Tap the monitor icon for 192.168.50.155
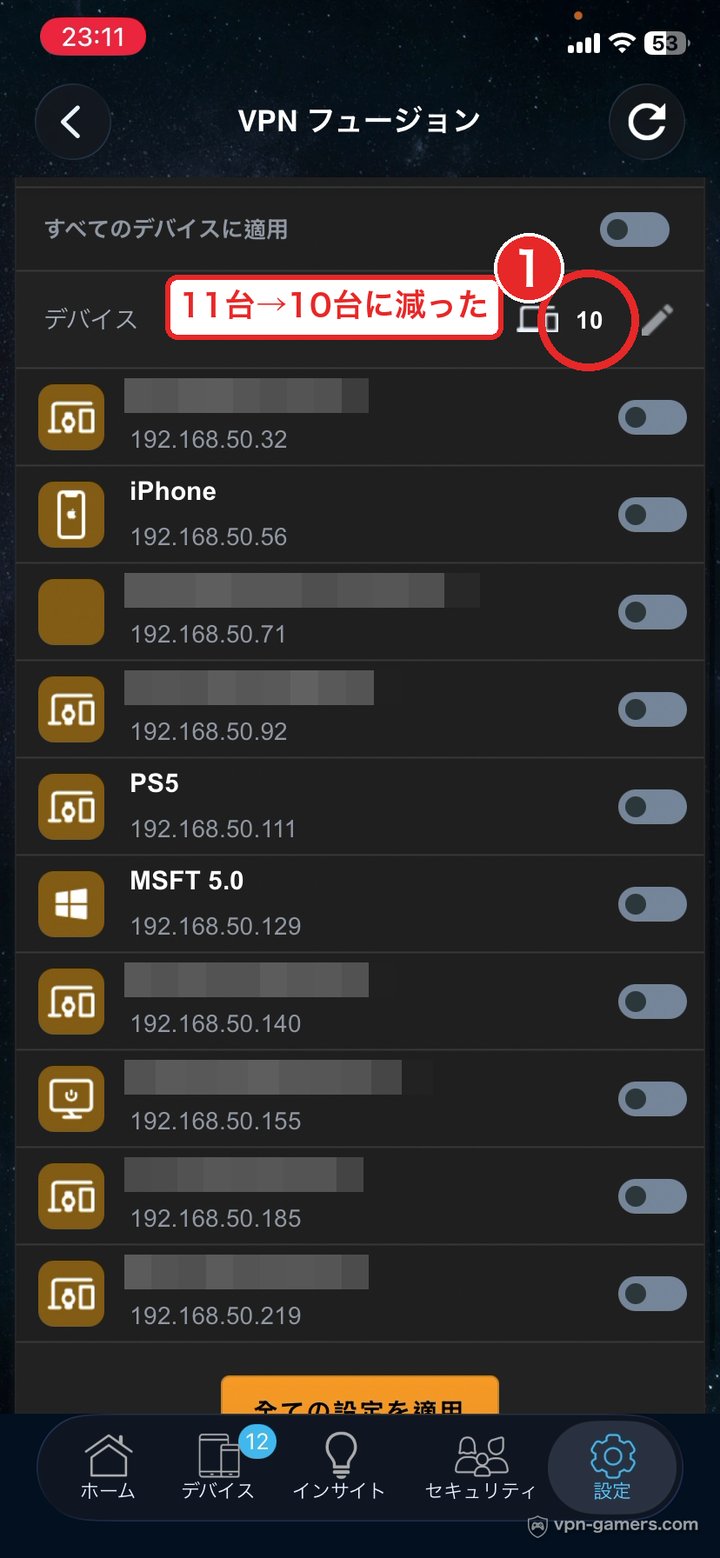This screenshot has width=720, height=1558. pos(71,1098)
